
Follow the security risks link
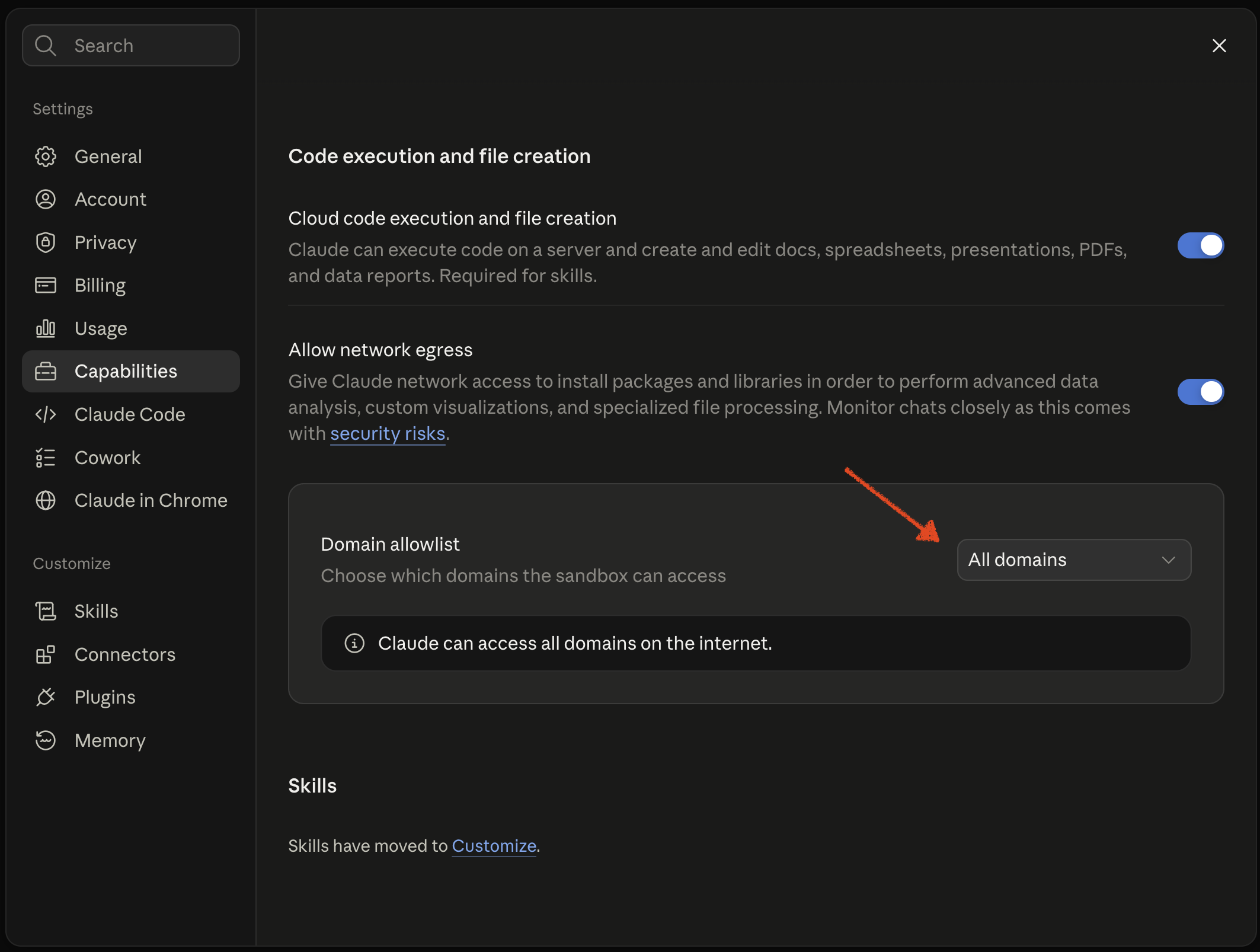pos(388,434)
